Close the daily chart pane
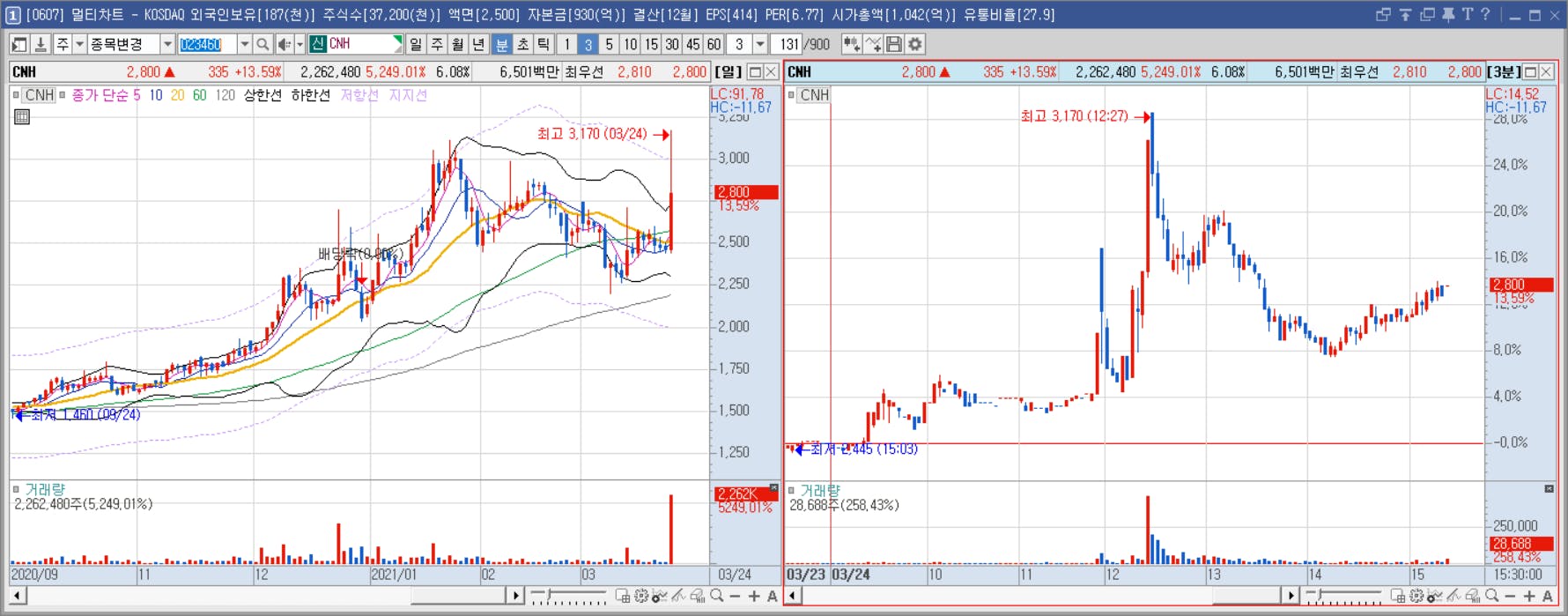 [771, 72]
